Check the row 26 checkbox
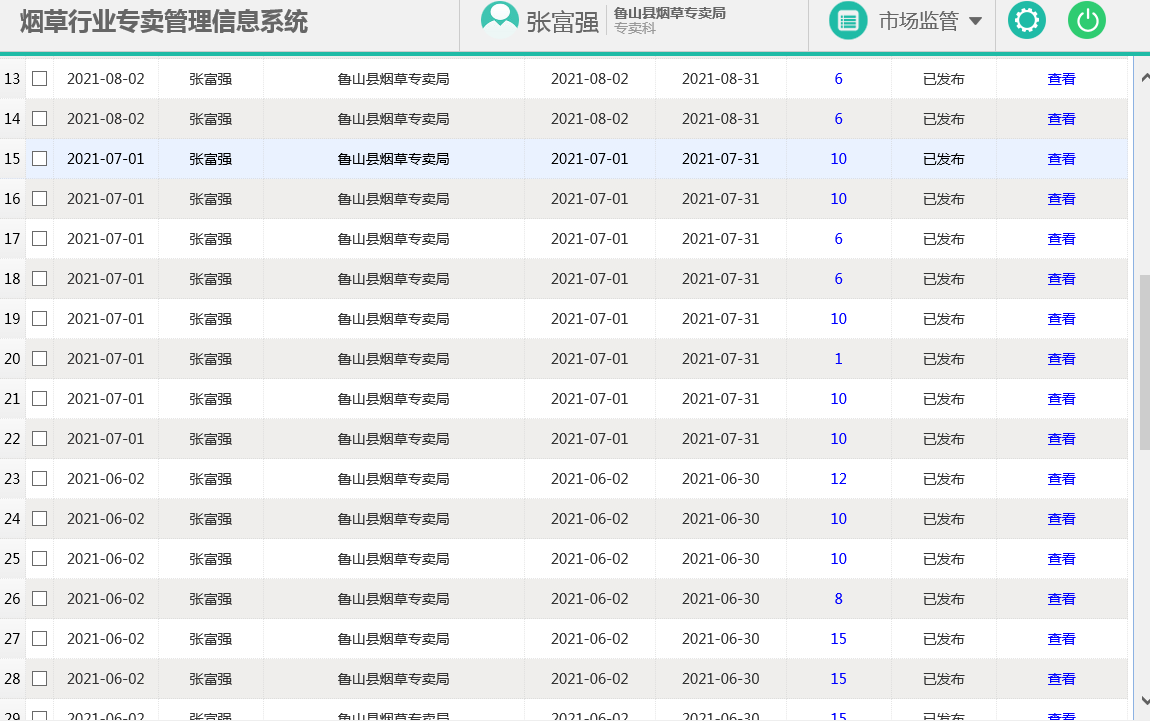Viewport: 1150px width, 722px height. (40, 599)
